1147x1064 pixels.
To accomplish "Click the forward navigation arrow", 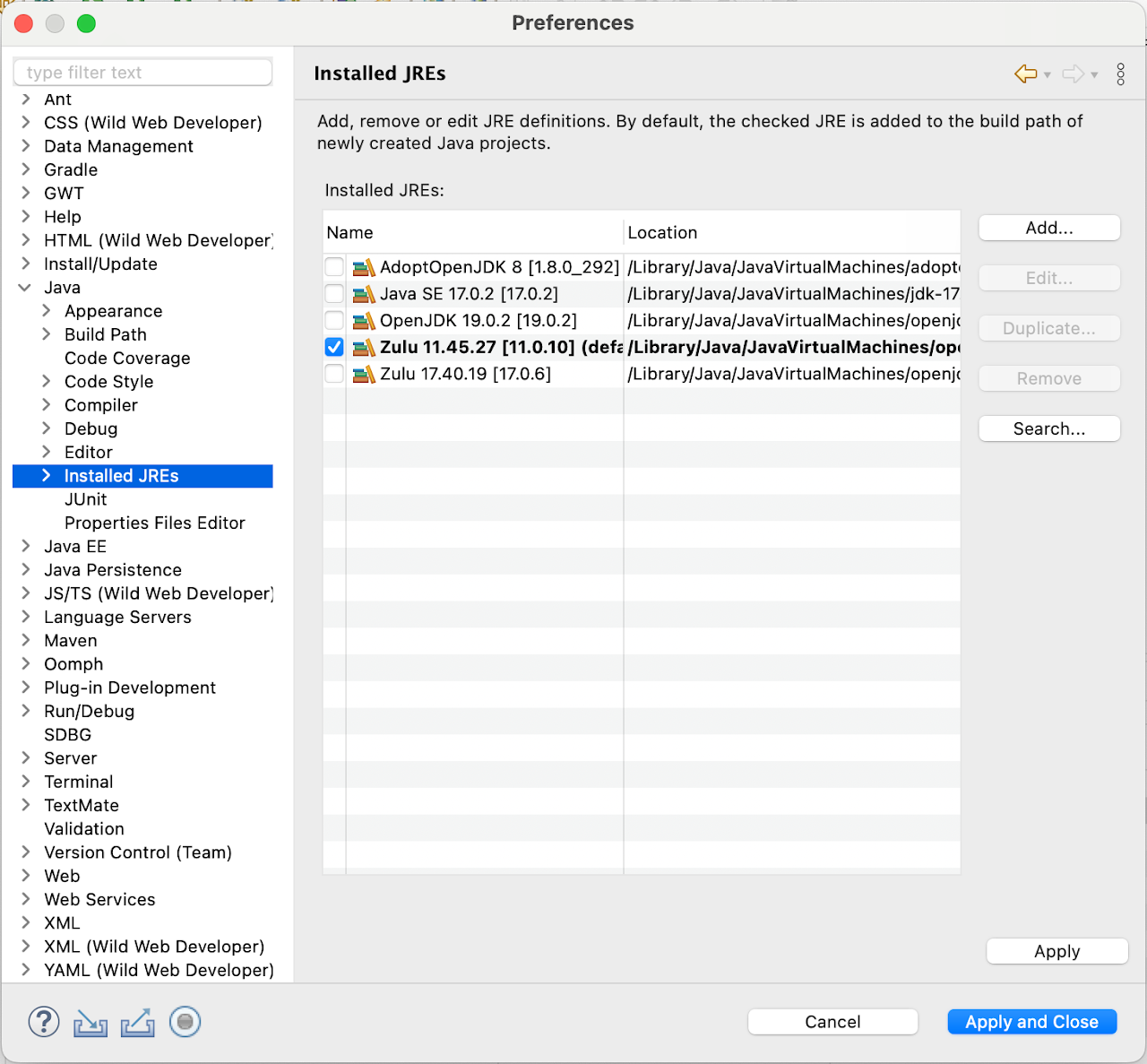I will pyautogui.click(x=1074, y=74).
